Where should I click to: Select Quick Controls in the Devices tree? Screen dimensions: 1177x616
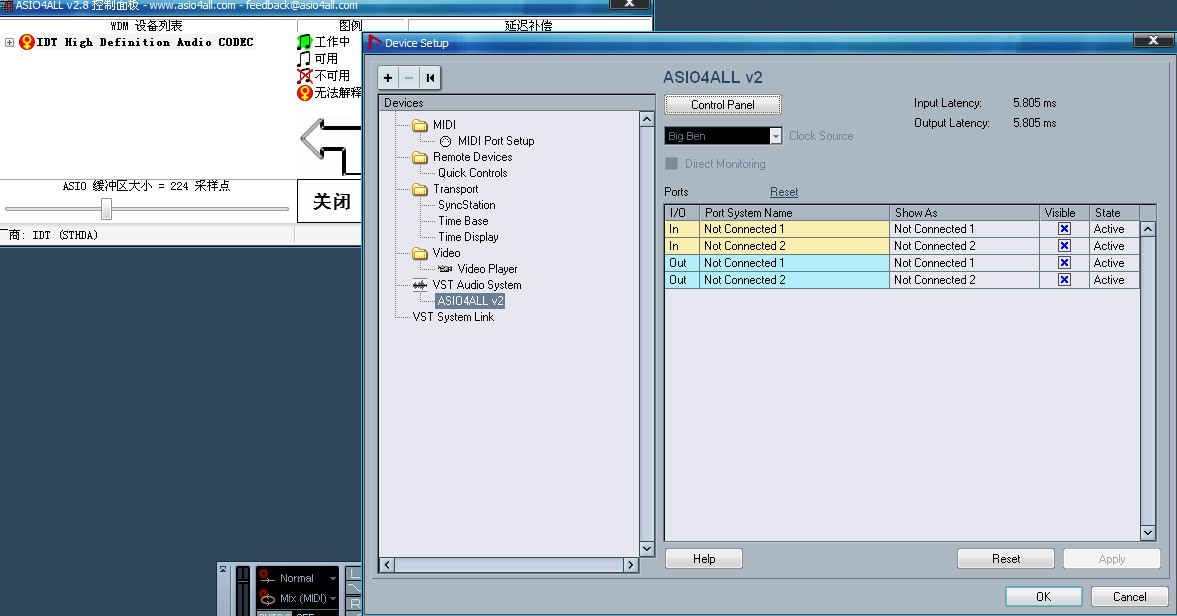coord(473,173)
